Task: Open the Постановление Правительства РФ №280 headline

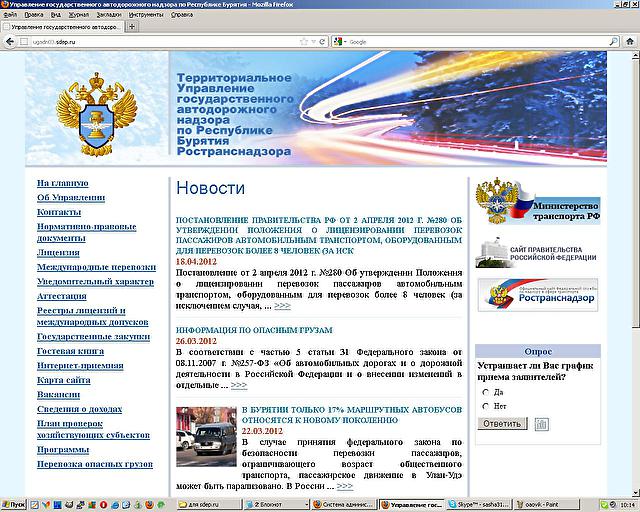Action: tap(319, 235)
